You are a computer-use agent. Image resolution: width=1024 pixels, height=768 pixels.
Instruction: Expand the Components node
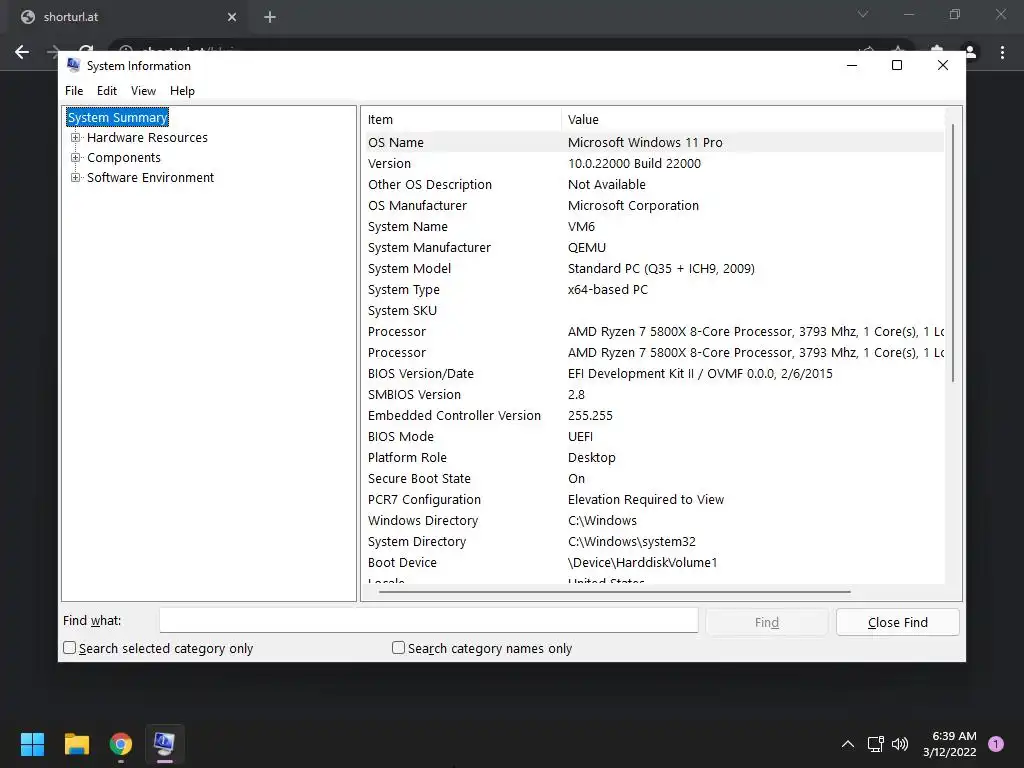click(x=76, y=157)
